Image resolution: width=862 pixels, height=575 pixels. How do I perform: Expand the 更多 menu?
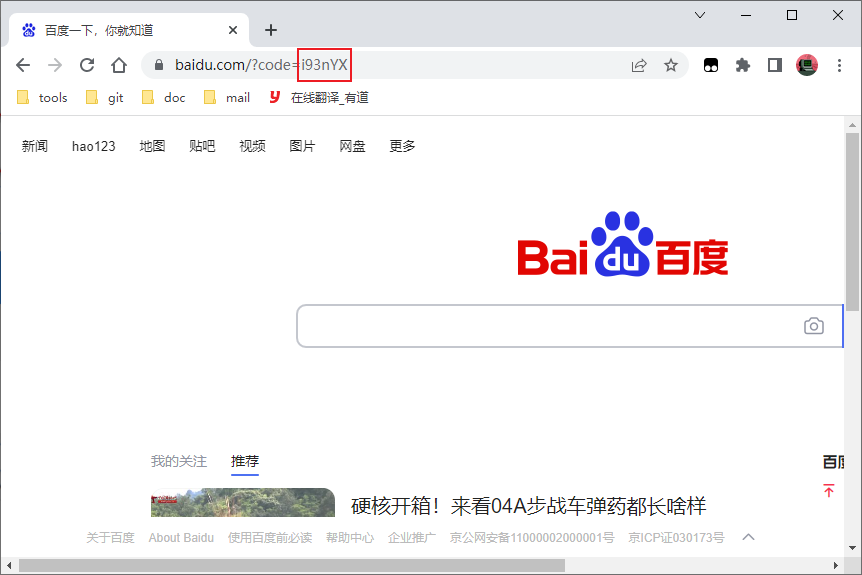click(x=402, y=146)
